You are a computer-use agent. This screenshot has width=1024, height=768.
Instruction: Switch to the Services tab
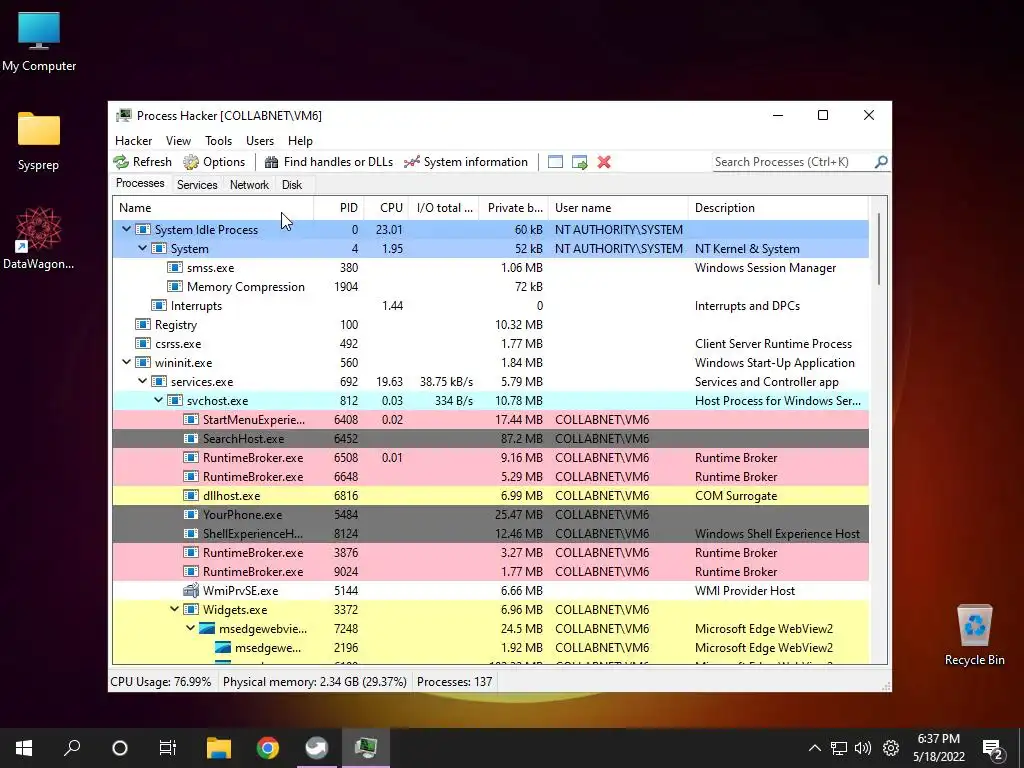click(197, 185)
